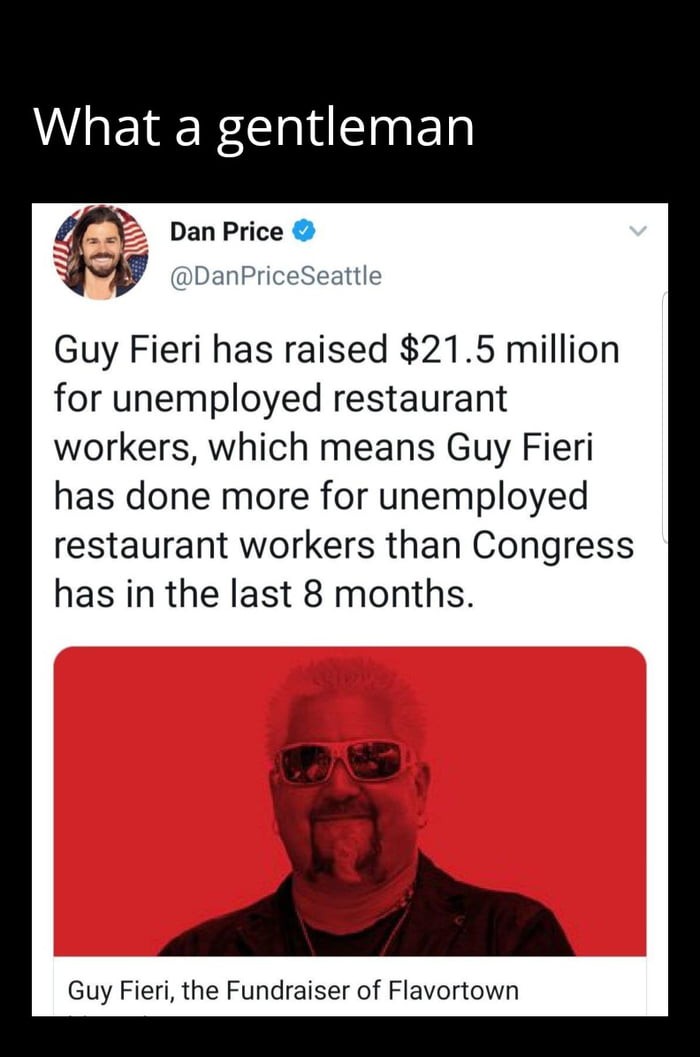Click the sunglasses in the article photo

pos(343,762)
